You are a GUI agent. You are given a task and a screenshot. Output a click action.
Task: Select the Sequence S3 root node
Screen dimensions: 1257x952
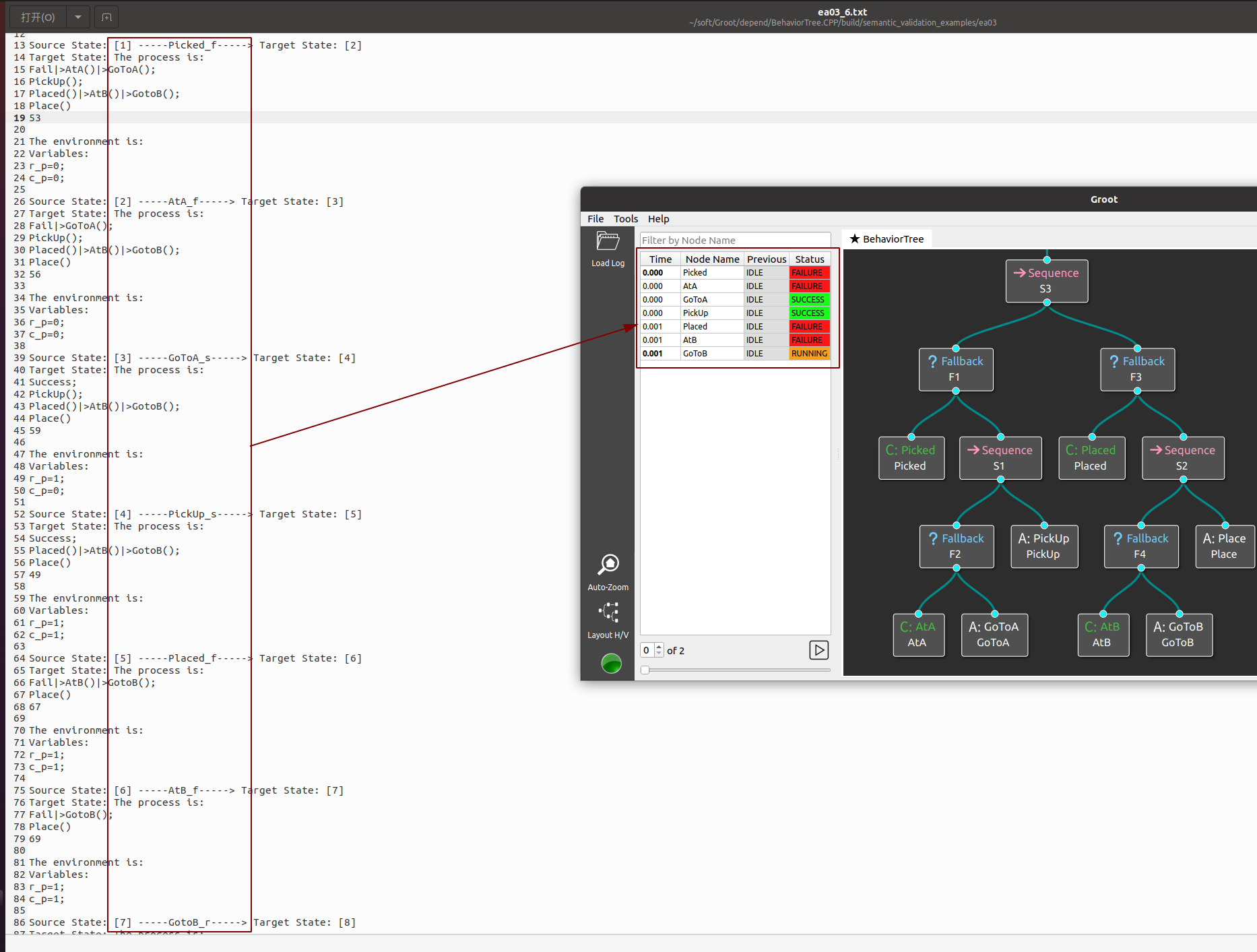point(1046,281)
